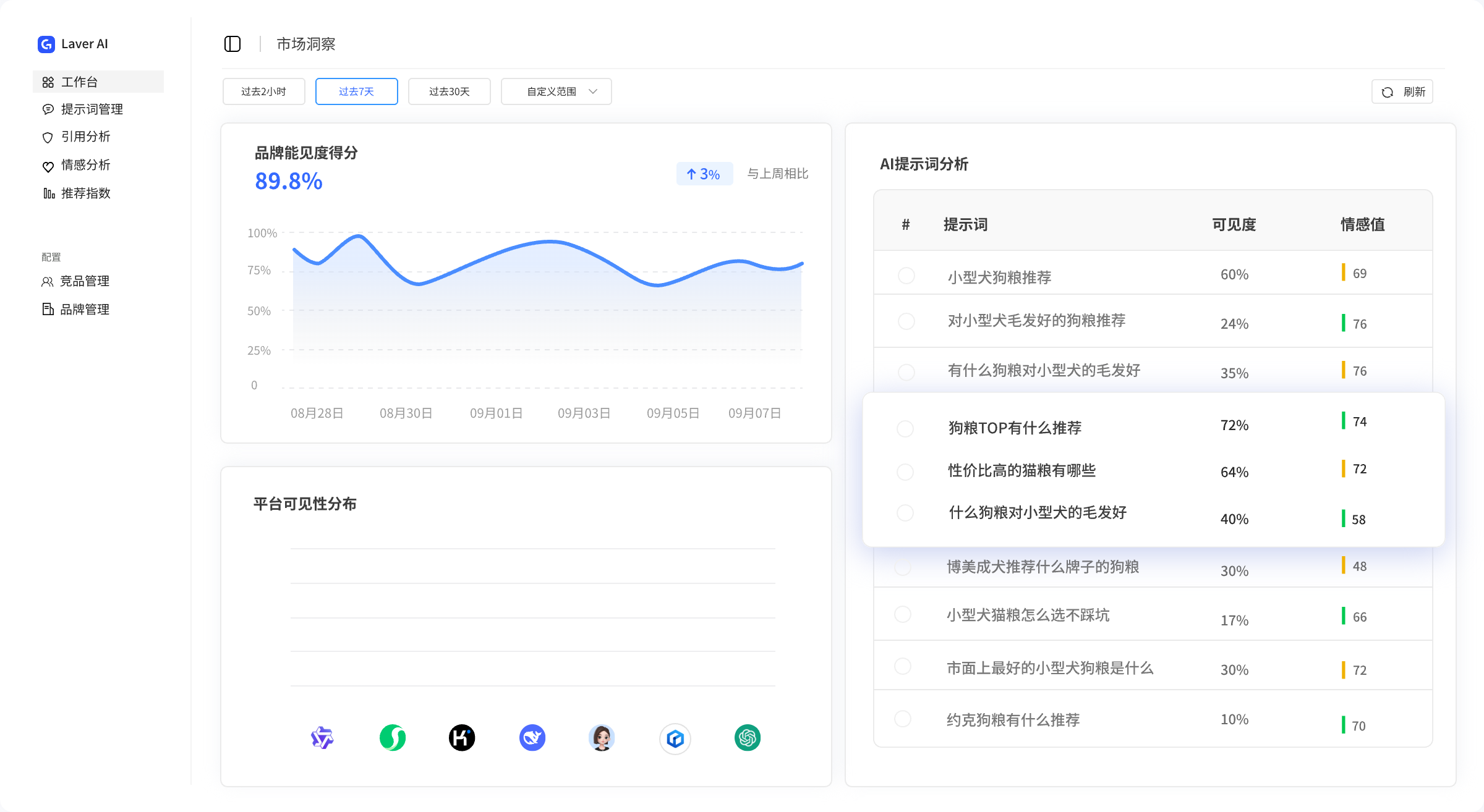Click the blue hexagon platform icon
This screenshot has width=1484, height=812.
pyautogui.click(x=675, y=738)
